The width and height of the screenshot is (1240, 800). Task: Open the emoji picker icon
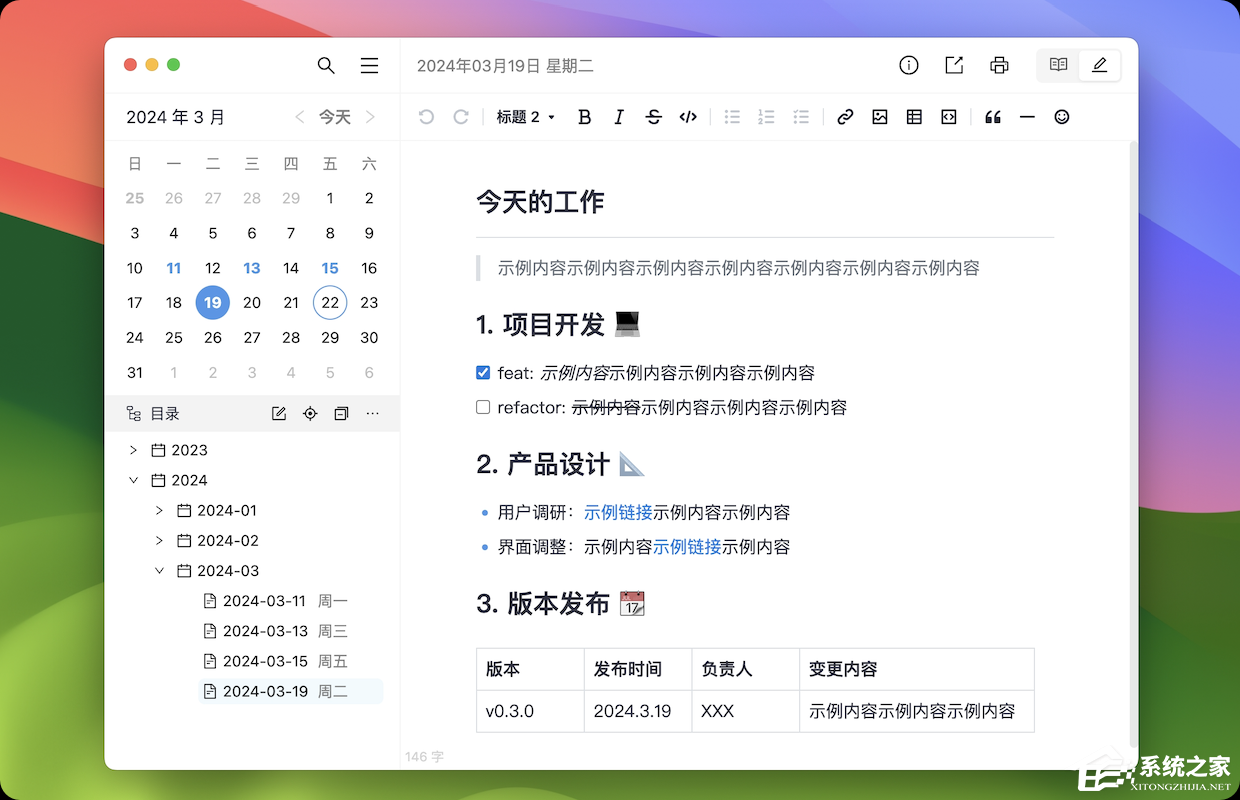[x=1062, y=117]
